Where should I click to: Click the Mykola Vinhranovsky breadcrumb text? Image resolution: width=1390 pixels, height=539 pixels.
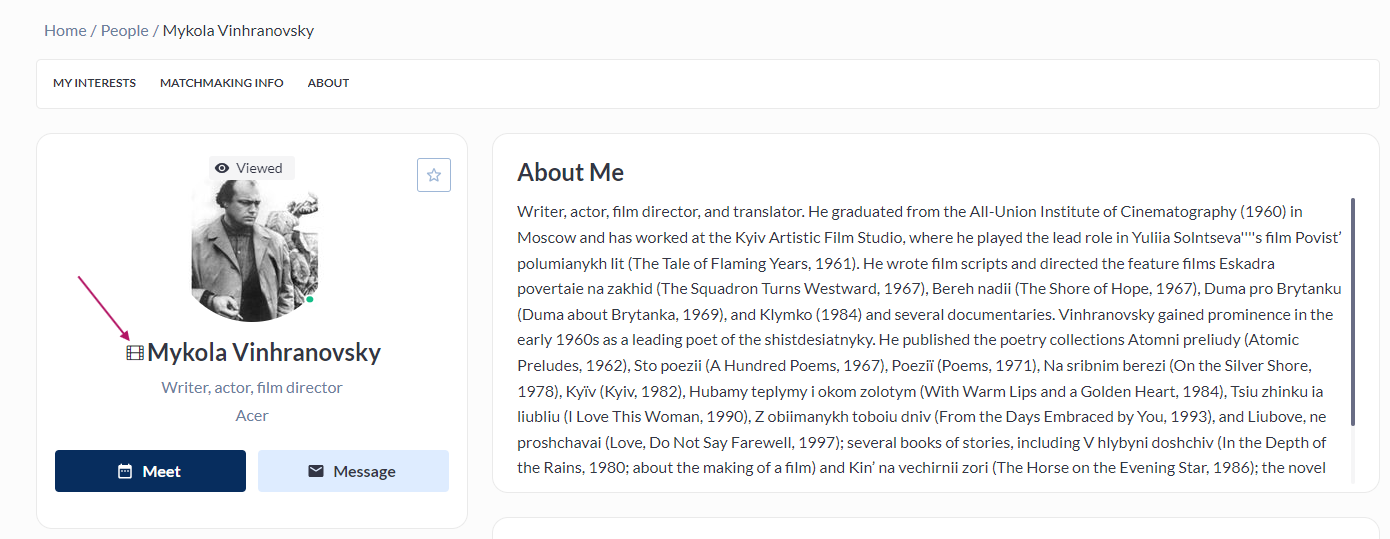[x=238, y=31]
